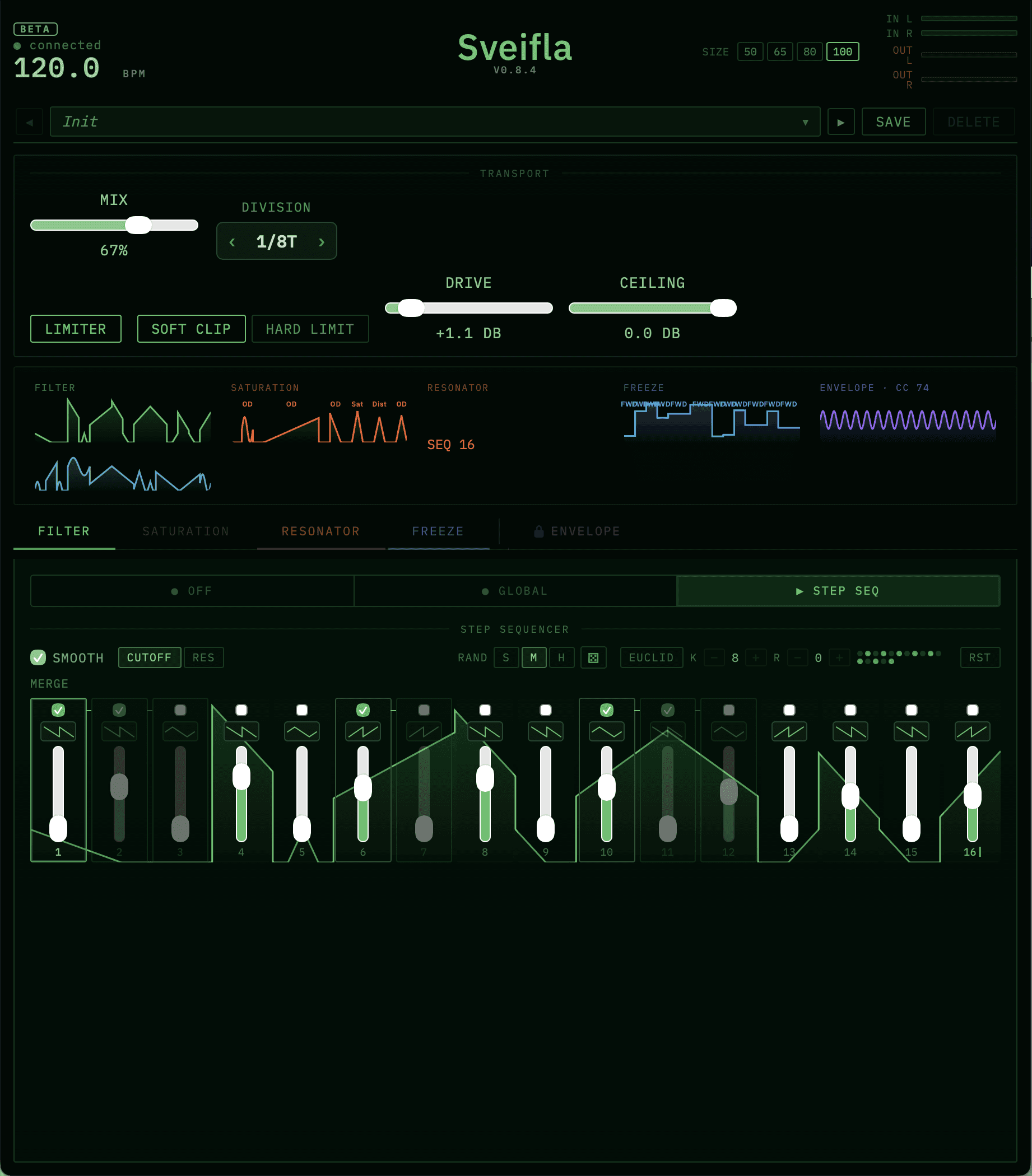The image size is (1032, 1176).
Task: Select the Off filter mode
Action: 192,591
